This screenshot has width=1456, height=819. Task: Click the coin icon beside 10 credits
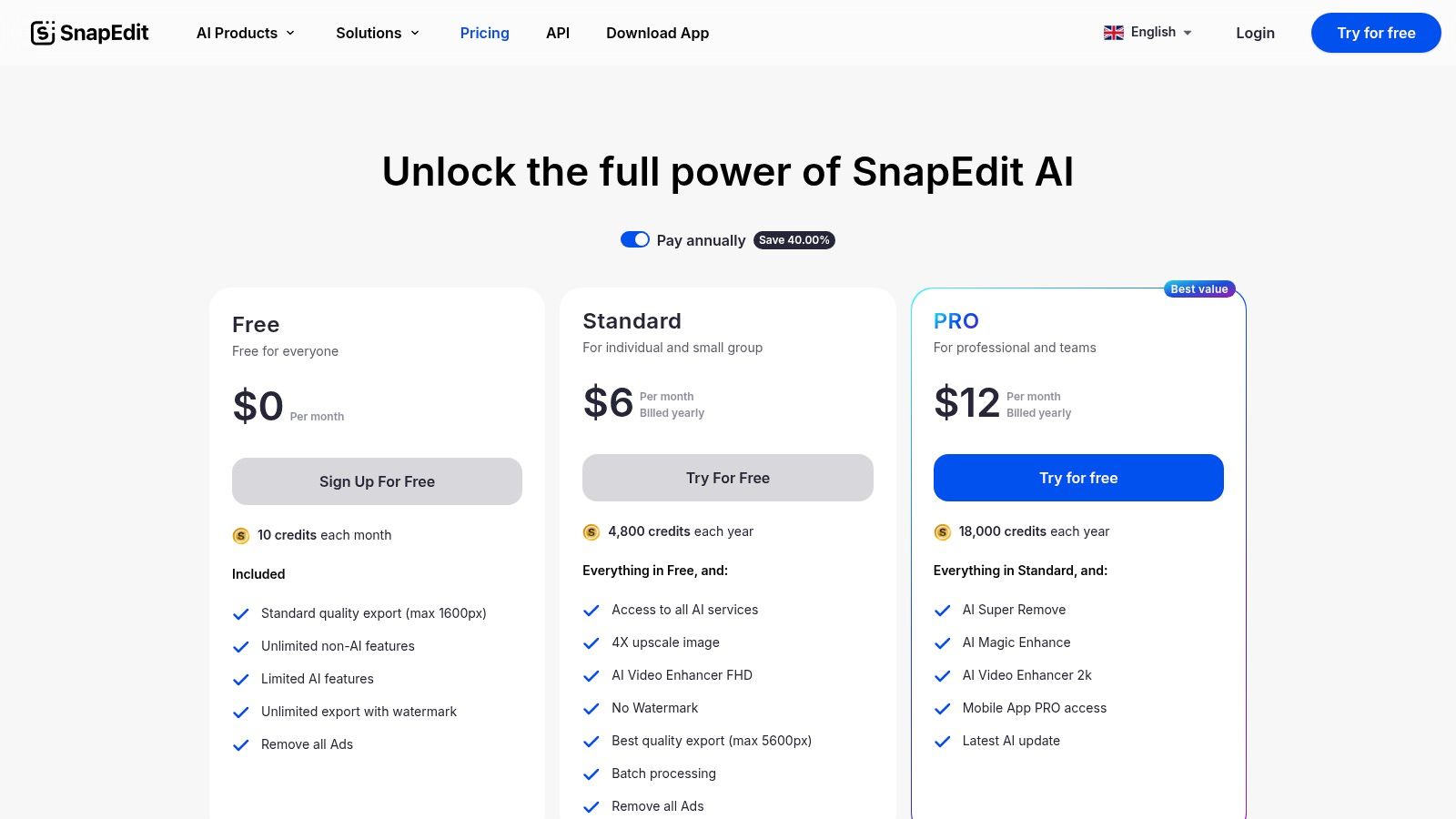coord(241,536)
